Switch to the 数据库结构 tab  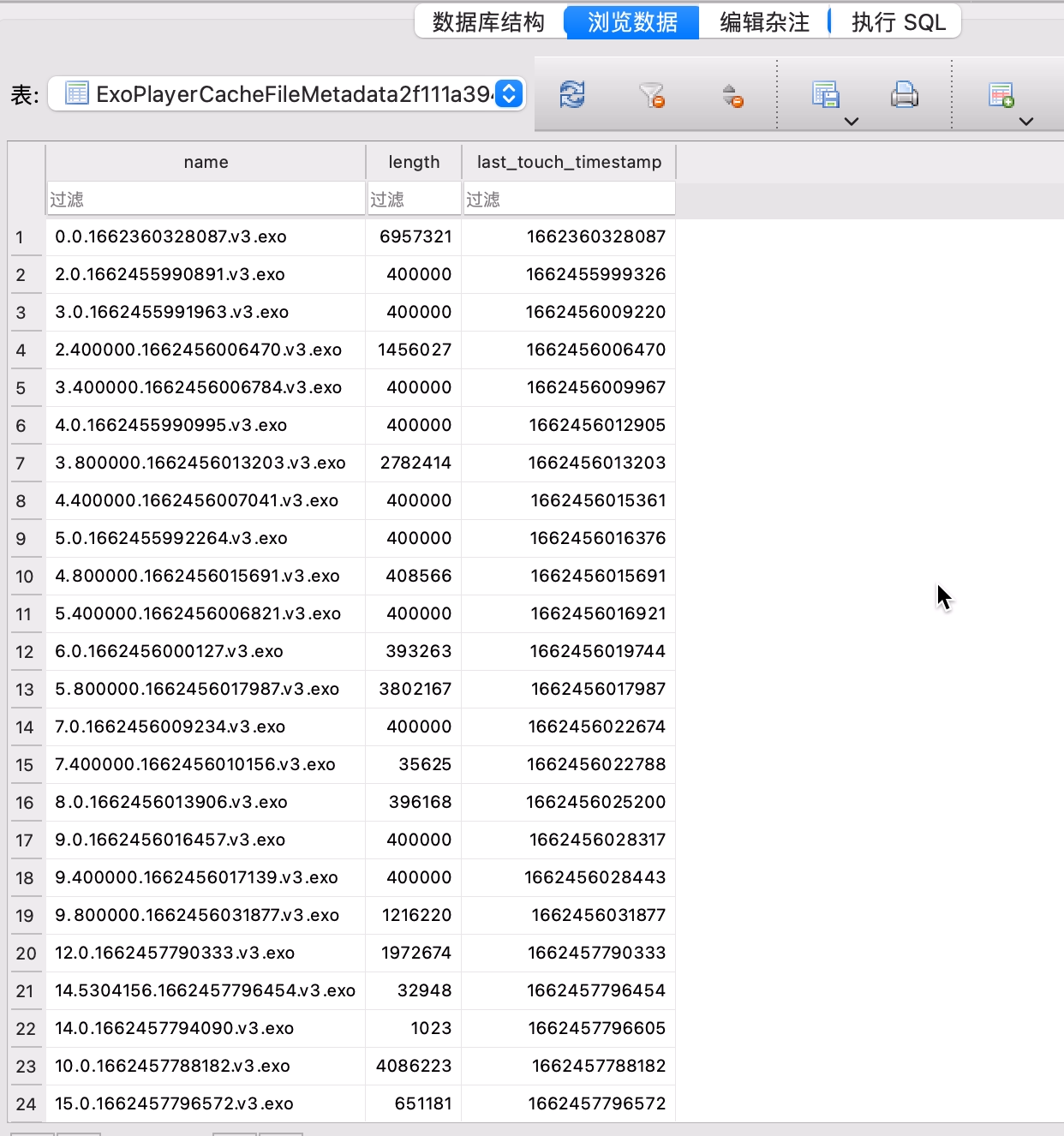coord(488,22)
